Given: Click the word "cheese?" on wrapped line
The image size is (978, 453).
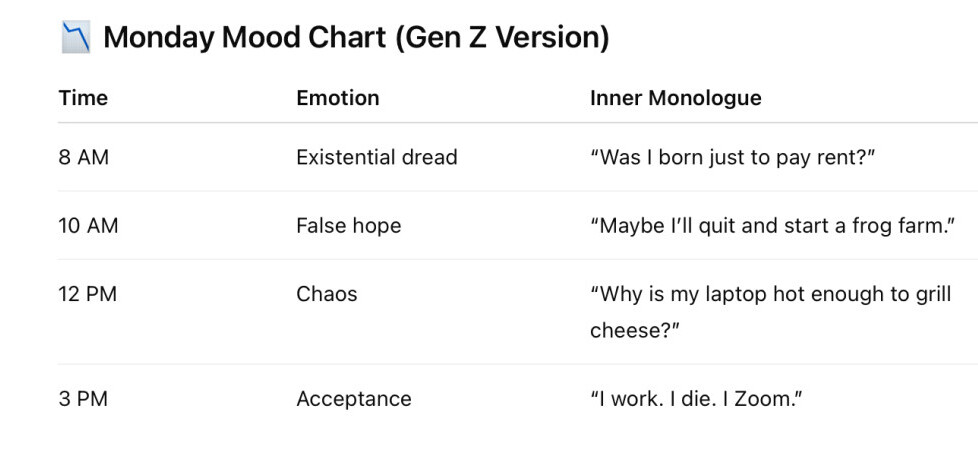Looking at the screenshot, I should [x=634, y=330].
